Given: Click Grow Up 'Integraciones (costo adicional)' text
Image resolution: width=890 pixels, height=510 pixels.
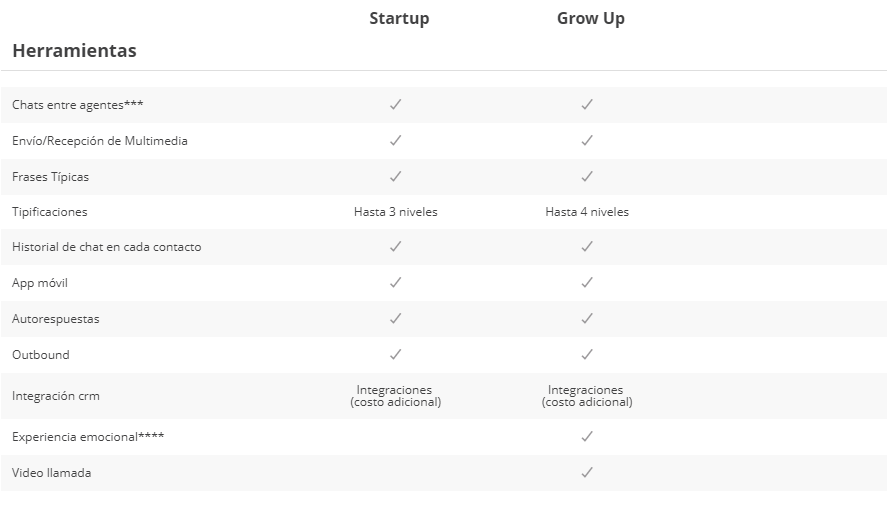Looking at the screenshot, I should click(x=587, y=396).
